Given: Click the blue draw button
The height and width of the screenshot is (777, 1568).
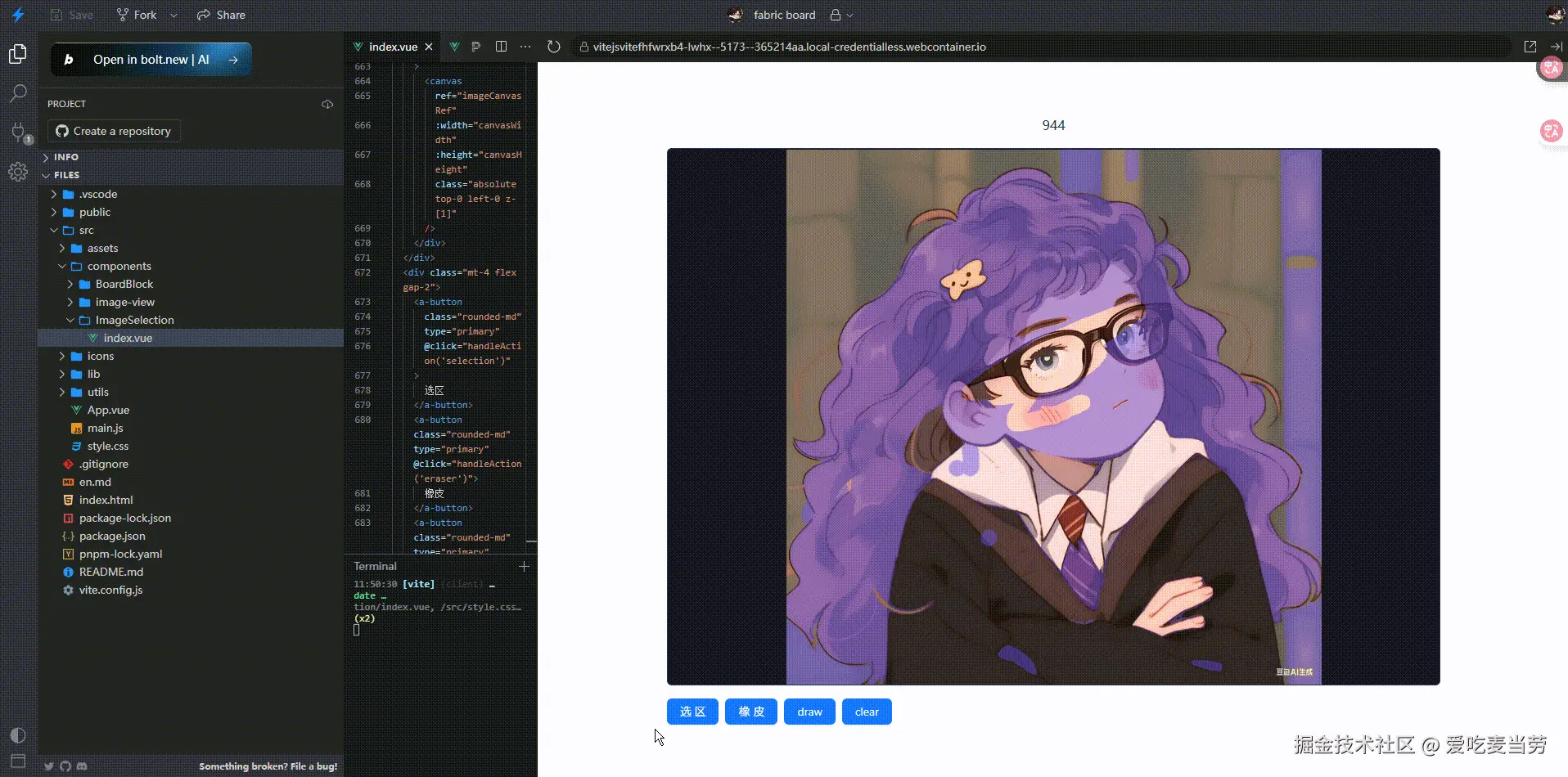Looking at the screenshot, I should point(809,712).
